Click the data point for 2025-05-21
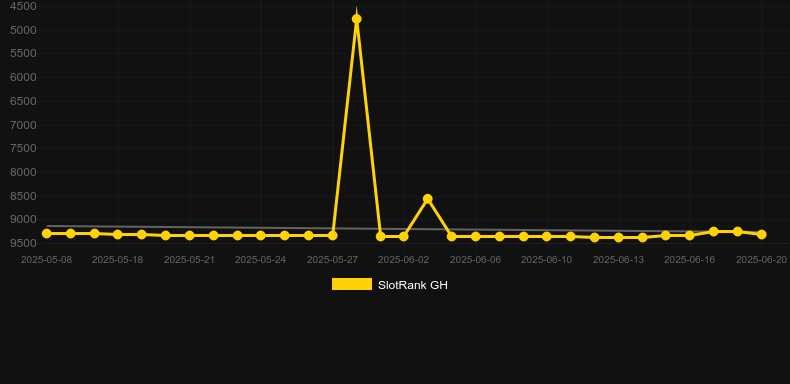790x384 pixels. (x=189, y=235)
